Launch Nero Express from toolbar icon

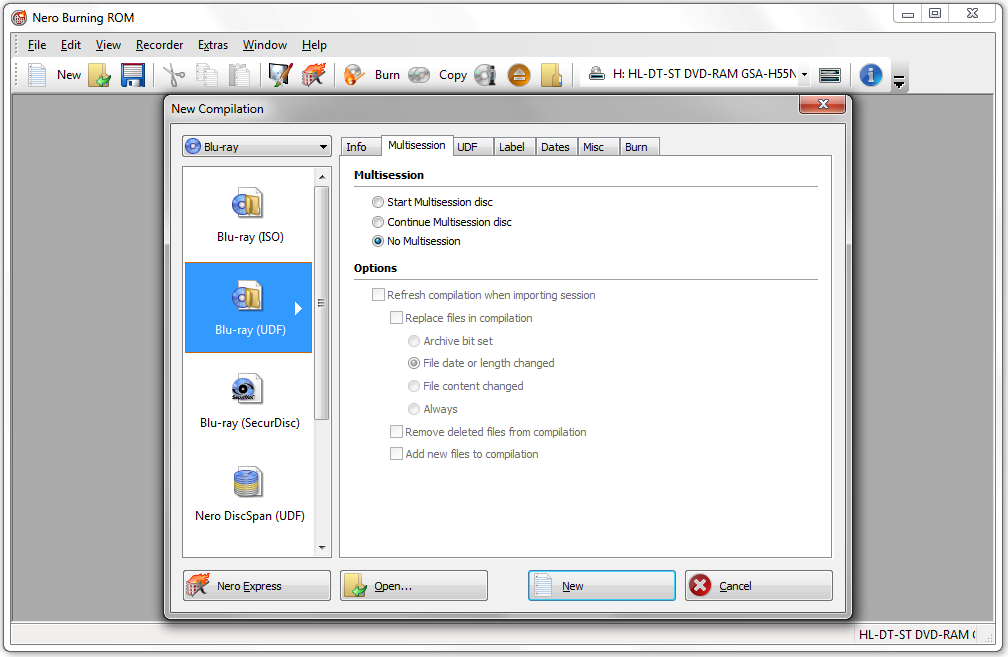click(314, 75)
